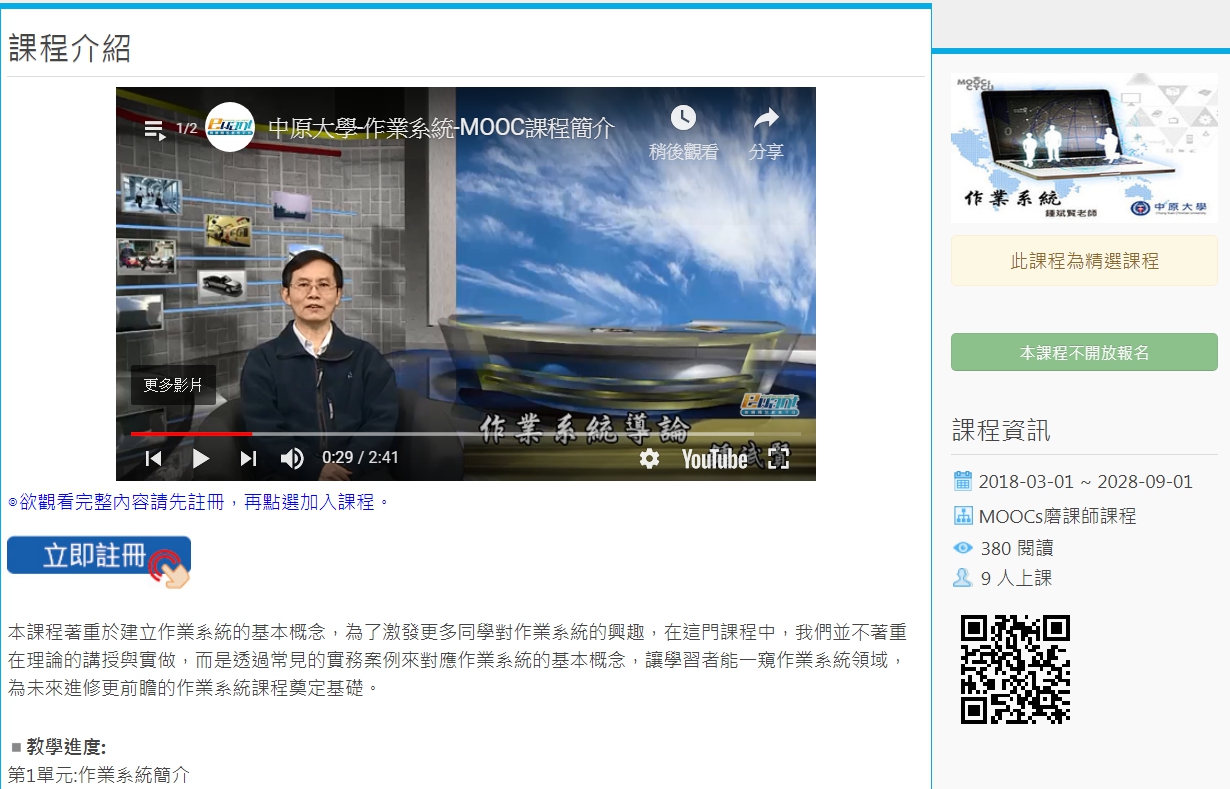Image resolution: width=1230 pixels, height=789 pixels.
Task: Click the eye icon beside 380 閱讀
Action: tap(963, 548)
